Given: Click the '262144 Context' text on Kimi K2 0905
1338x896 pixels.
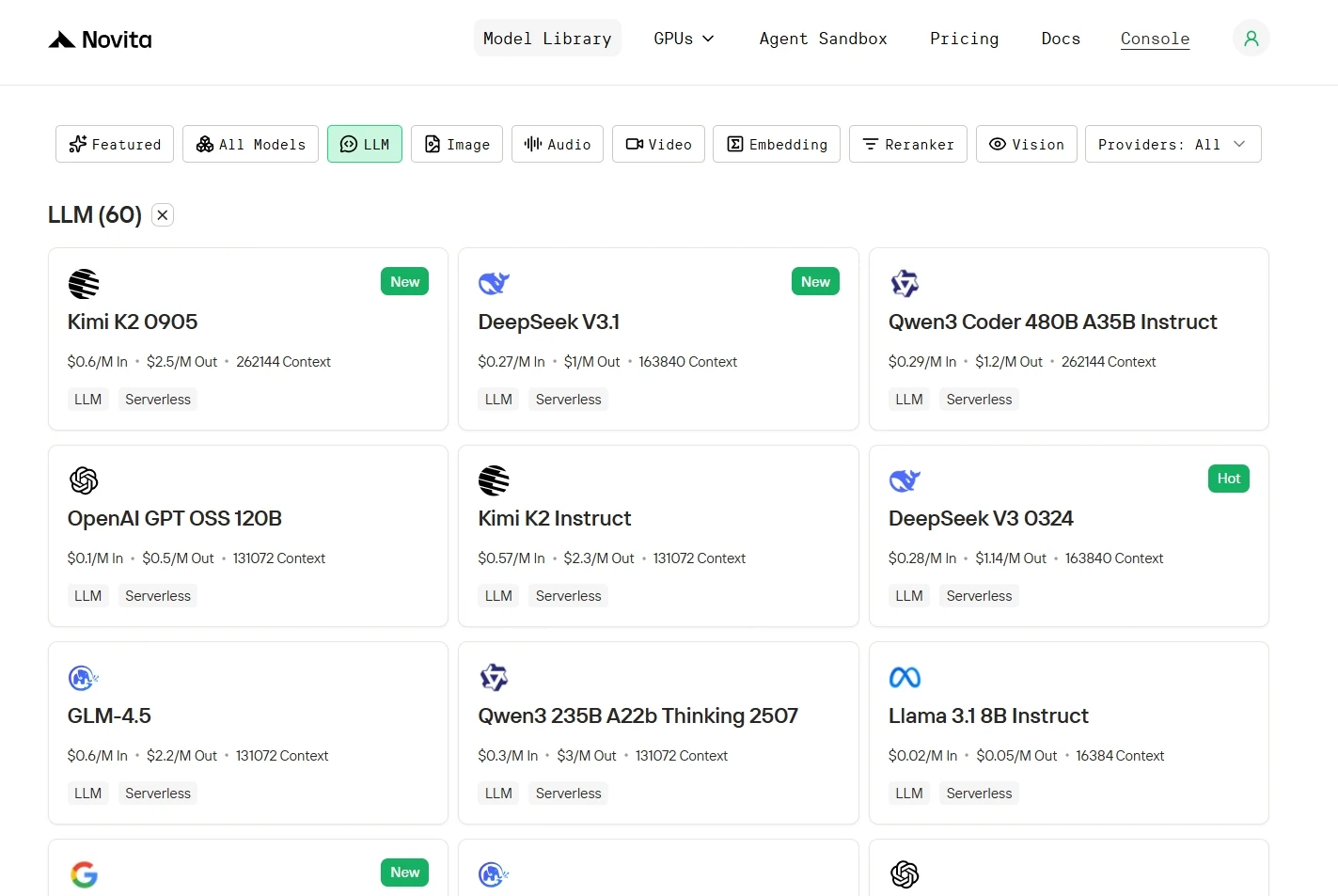Looking at the screenshot, I should point(283,362).
